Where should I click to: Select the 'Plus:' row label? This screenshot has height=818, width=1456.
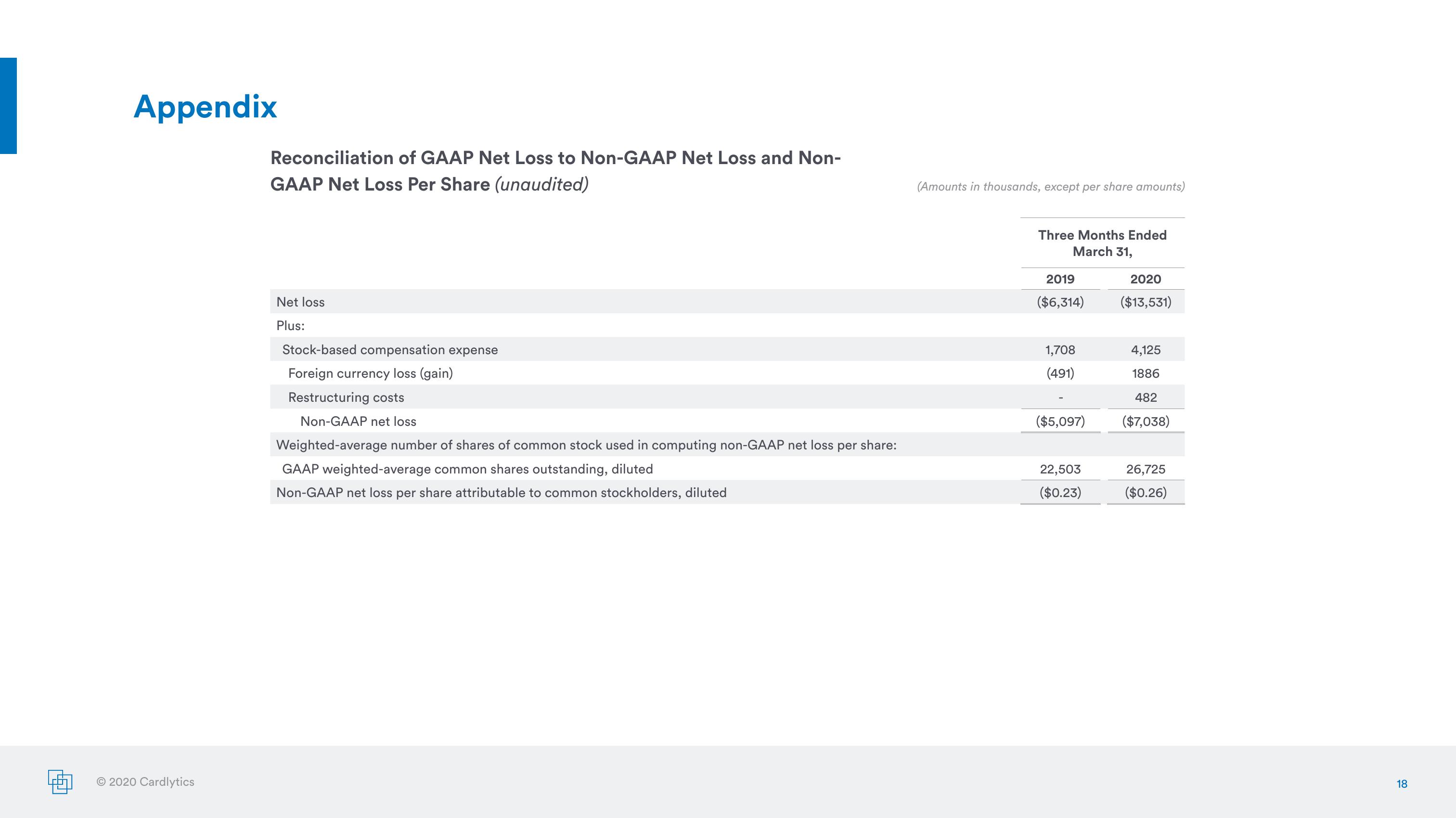point(291,326)
